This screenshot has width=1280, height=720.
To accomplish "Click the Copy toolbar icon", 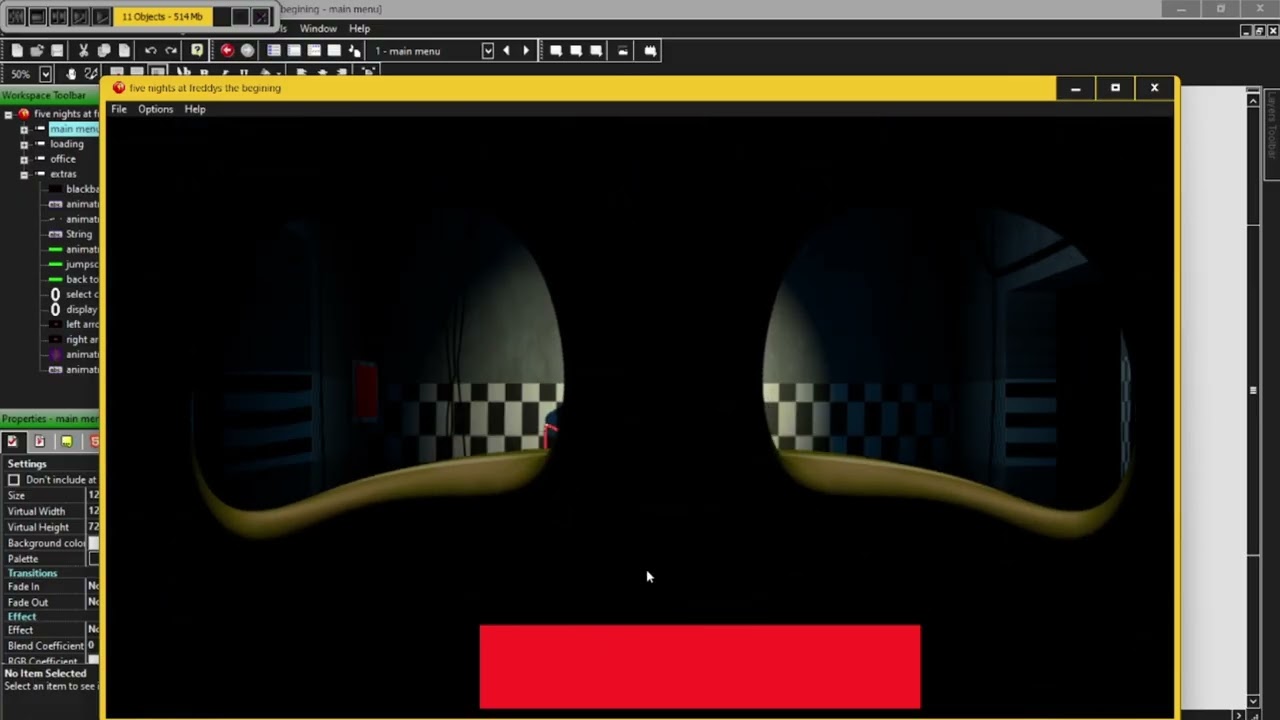I will click(104, 51).
